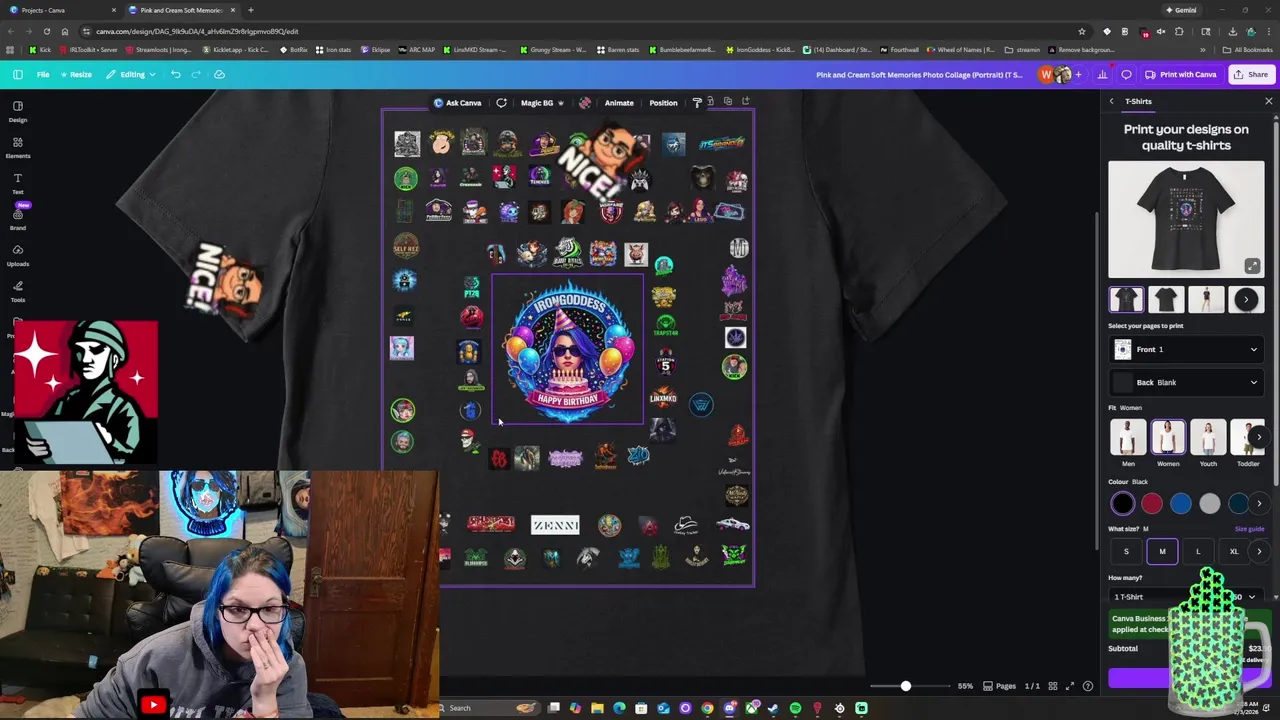
Task: Select first t-shirt front preview thumbnail
Action: click(1126, 299)
